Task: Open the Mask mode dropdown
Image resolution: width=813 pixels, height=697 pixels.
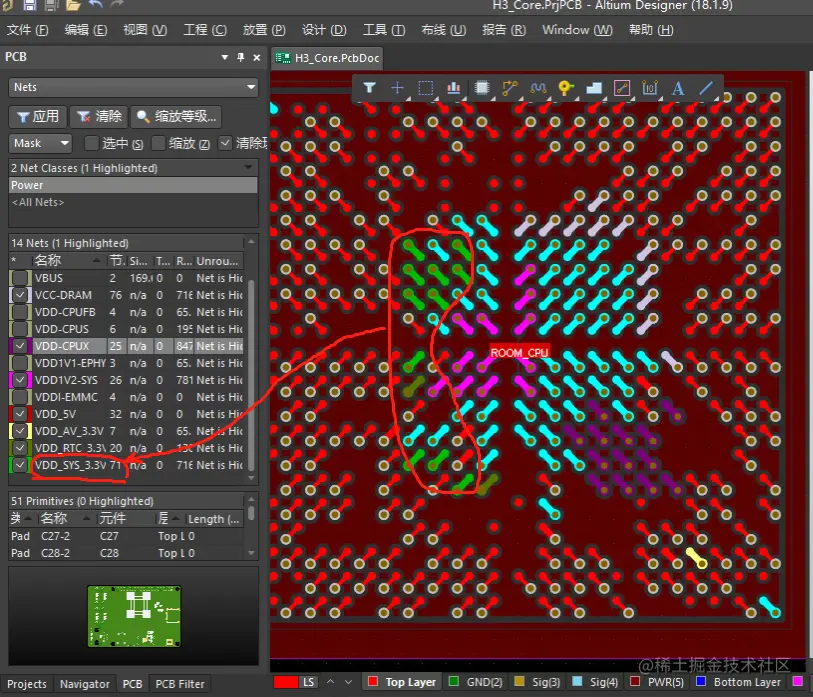Action: tap(40, 143)
